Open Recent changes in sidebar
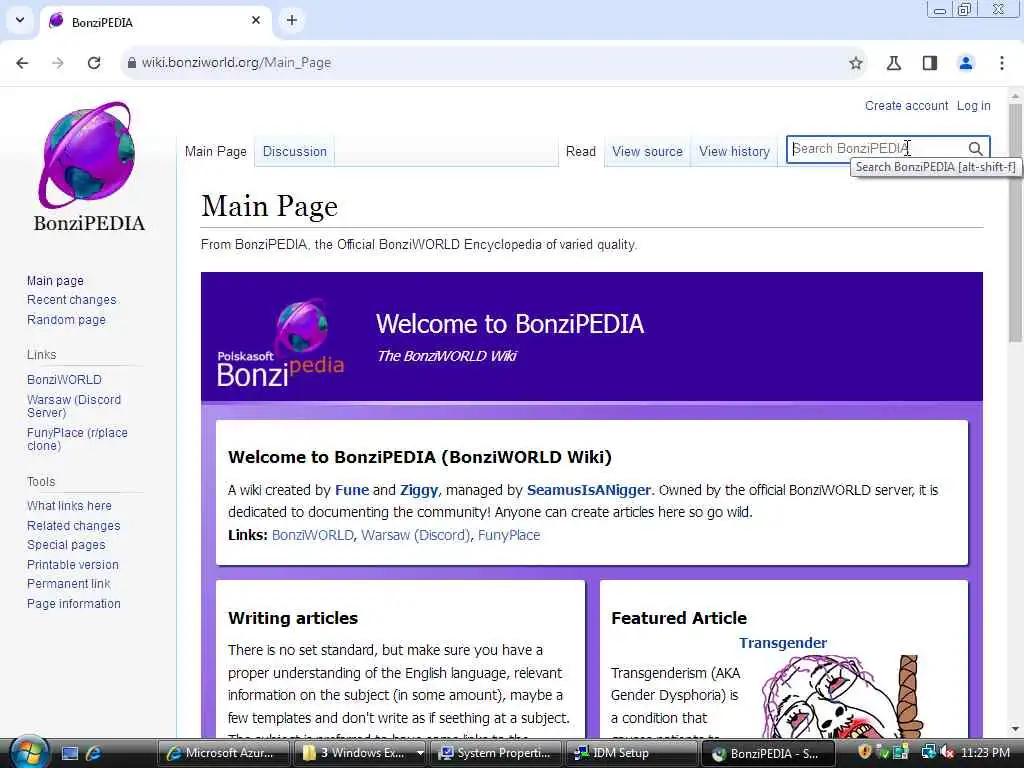Viewport: 1024px width, 768px height. tap(72, 300)
